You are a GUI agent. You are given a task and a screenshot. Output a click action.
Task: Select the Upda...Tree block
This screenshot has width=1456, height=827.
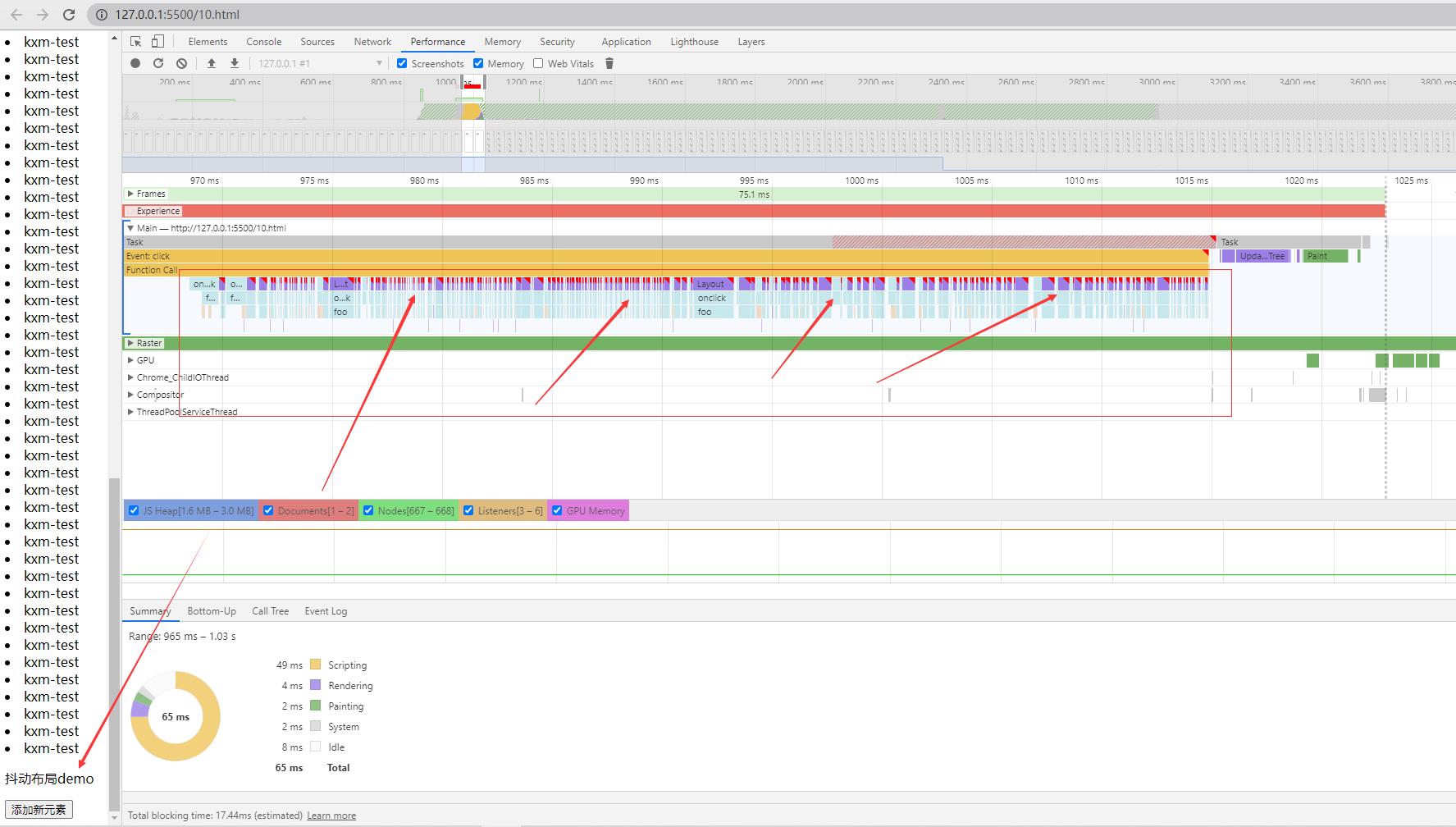click(1262, 256)
